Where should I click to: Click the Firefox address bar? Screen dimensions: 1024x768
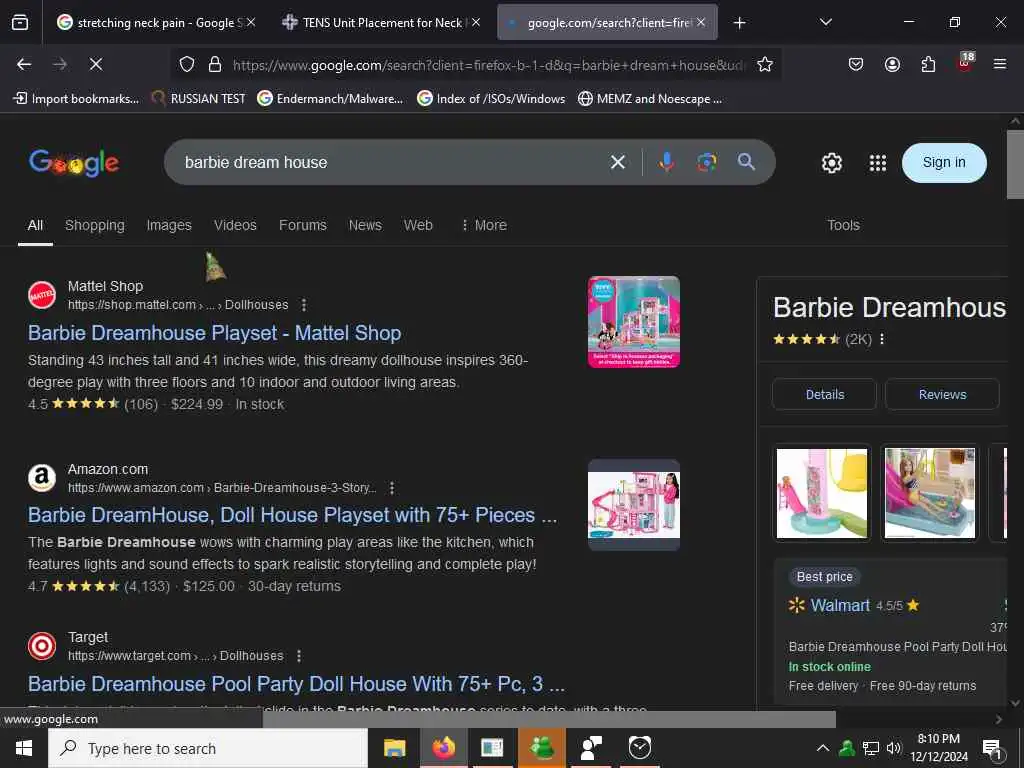(x=488, y=65)
